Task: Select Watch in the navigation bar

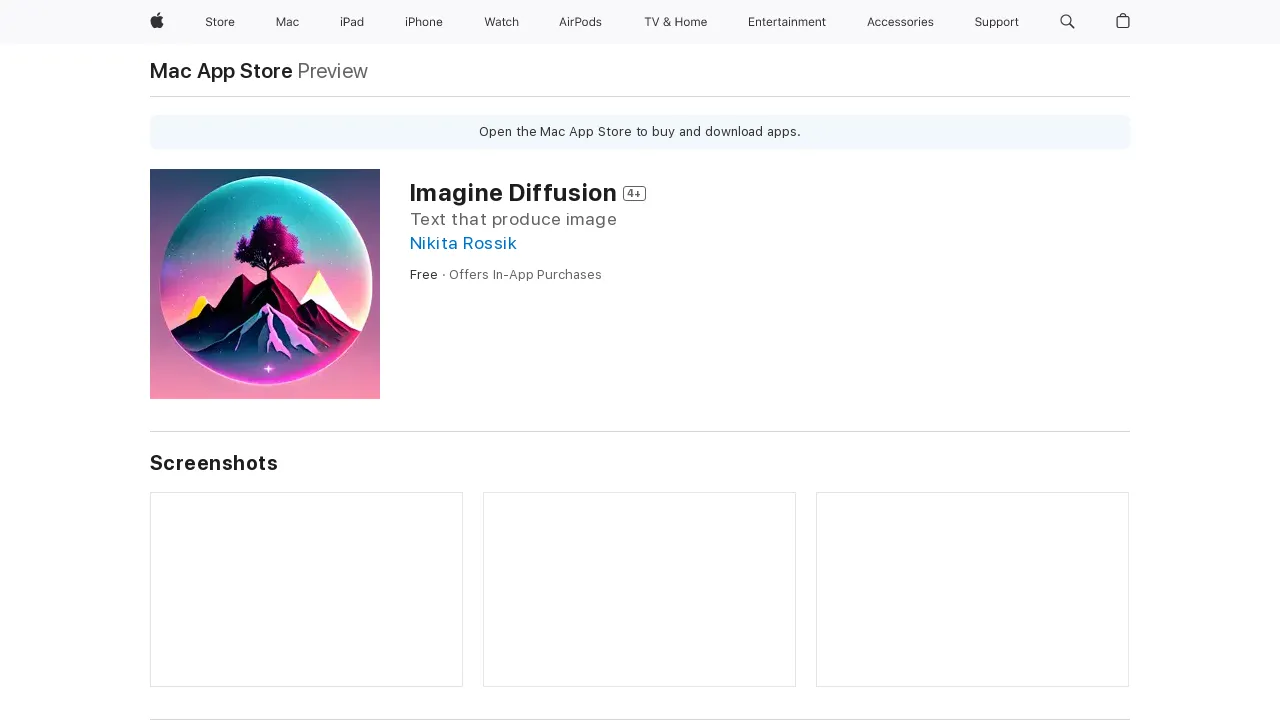Action: click(x=501, y=22)
